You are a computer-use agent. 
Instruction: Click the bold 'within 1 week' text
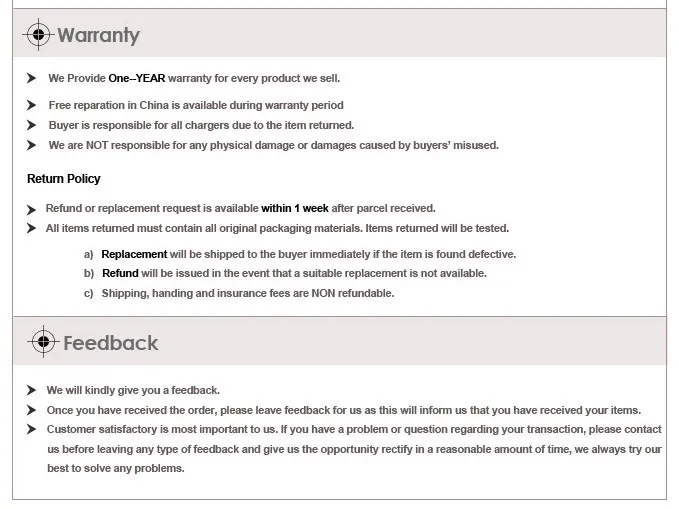point(295,208)
